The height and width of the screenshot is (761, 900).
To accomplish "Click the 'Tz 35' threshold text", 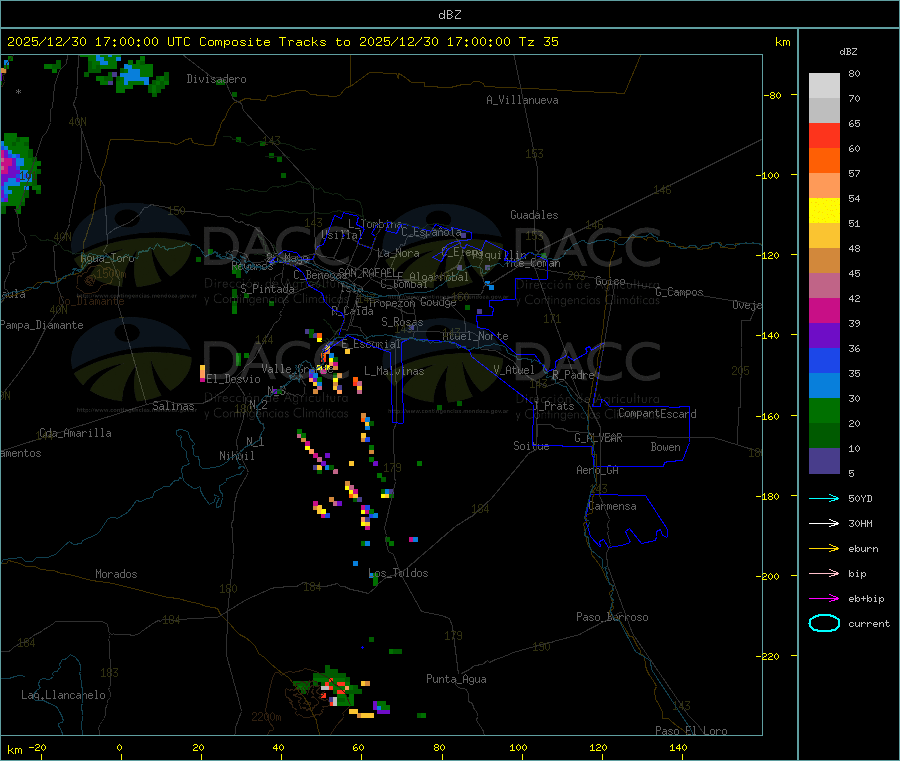I will click(538, 42).
